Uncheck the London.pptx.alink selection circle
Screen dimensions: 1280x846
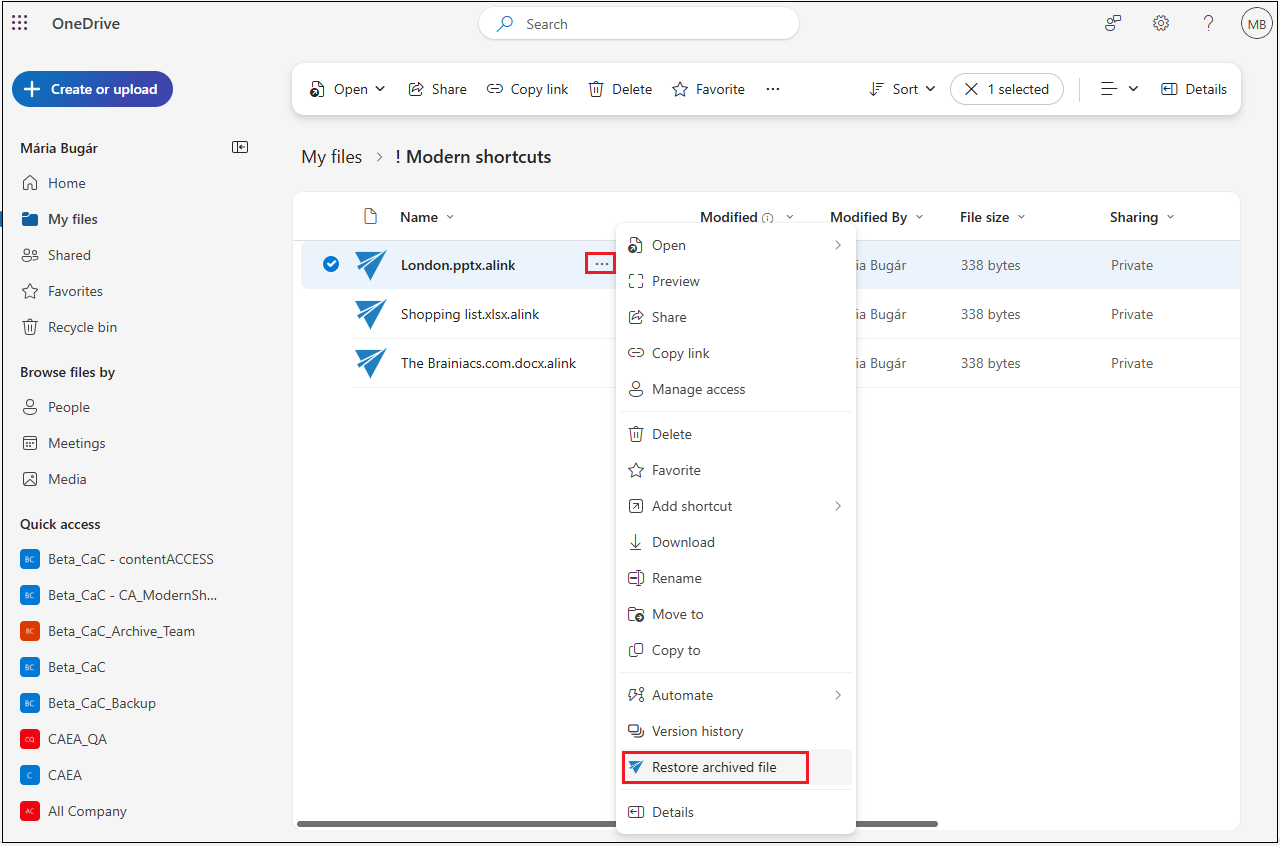(x=331, y=264)
